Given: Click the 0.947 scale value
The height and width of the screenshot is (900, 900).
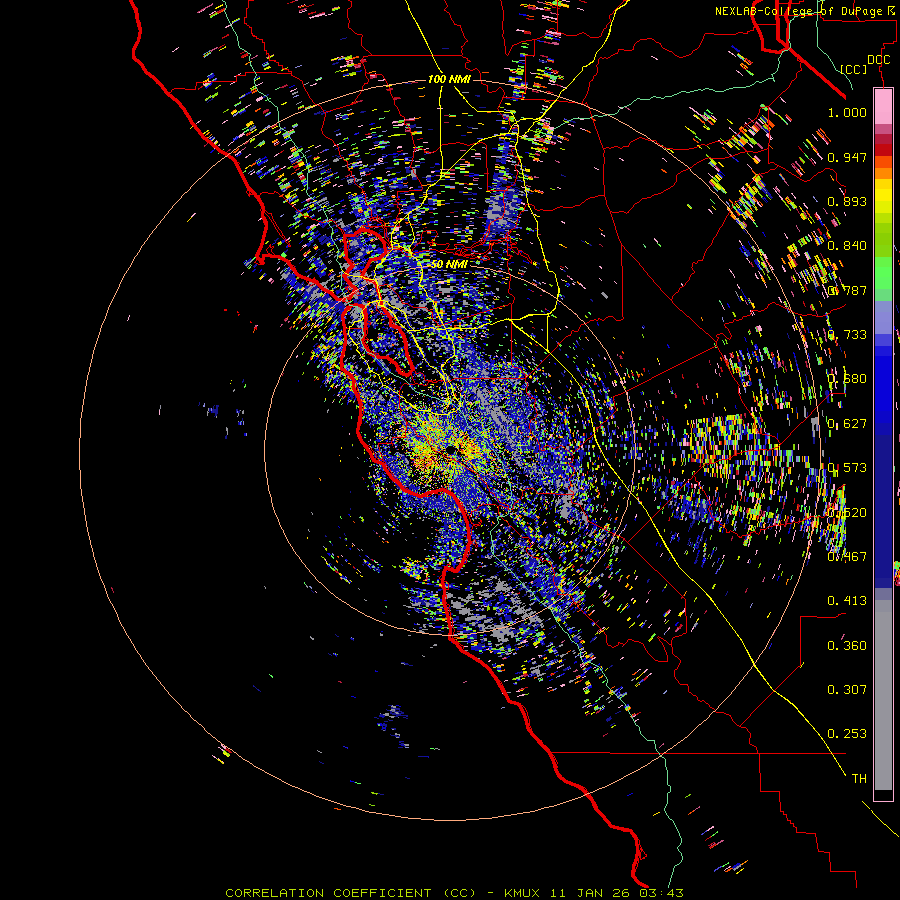Looking at the screenshot, I should click(847, 157).
